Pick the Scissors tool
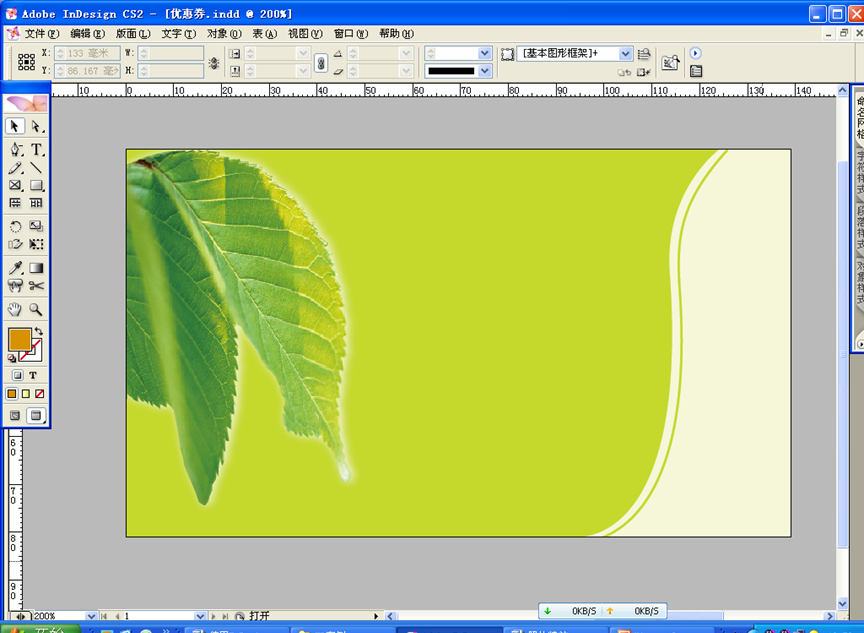Screen dimensions: 864x633 click(x=37, y=286)
